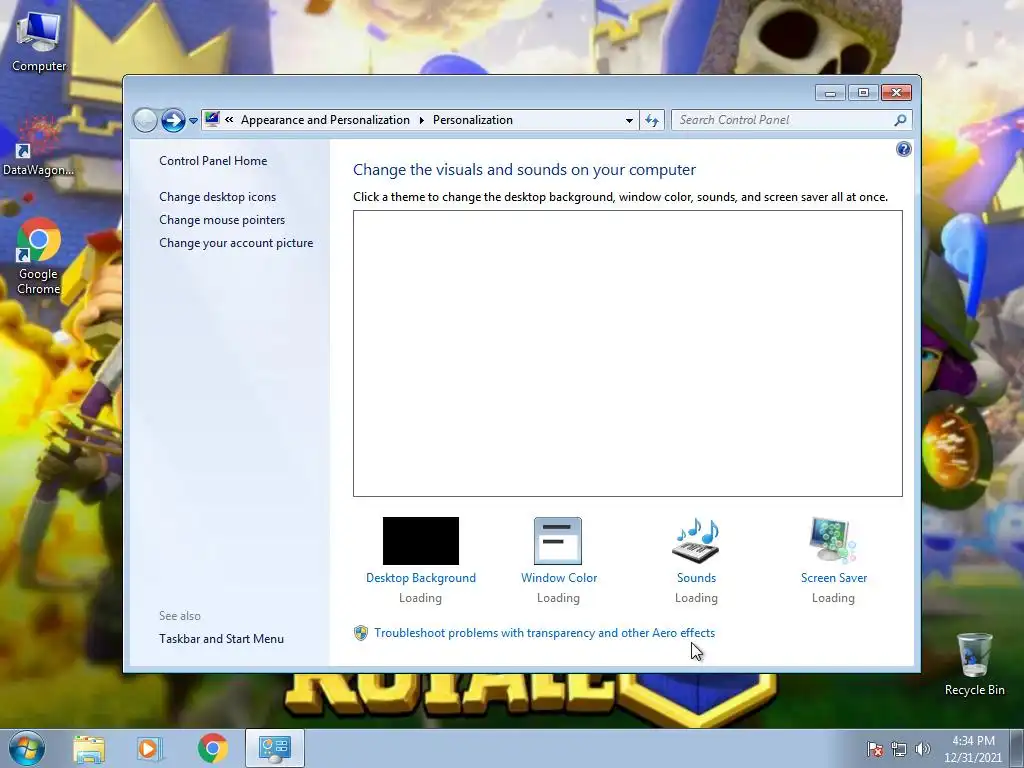Open Taskbar and Start Menu link
Image resolution: width=1024 pixels, height=768 pixels.
[x=221, y=639]
